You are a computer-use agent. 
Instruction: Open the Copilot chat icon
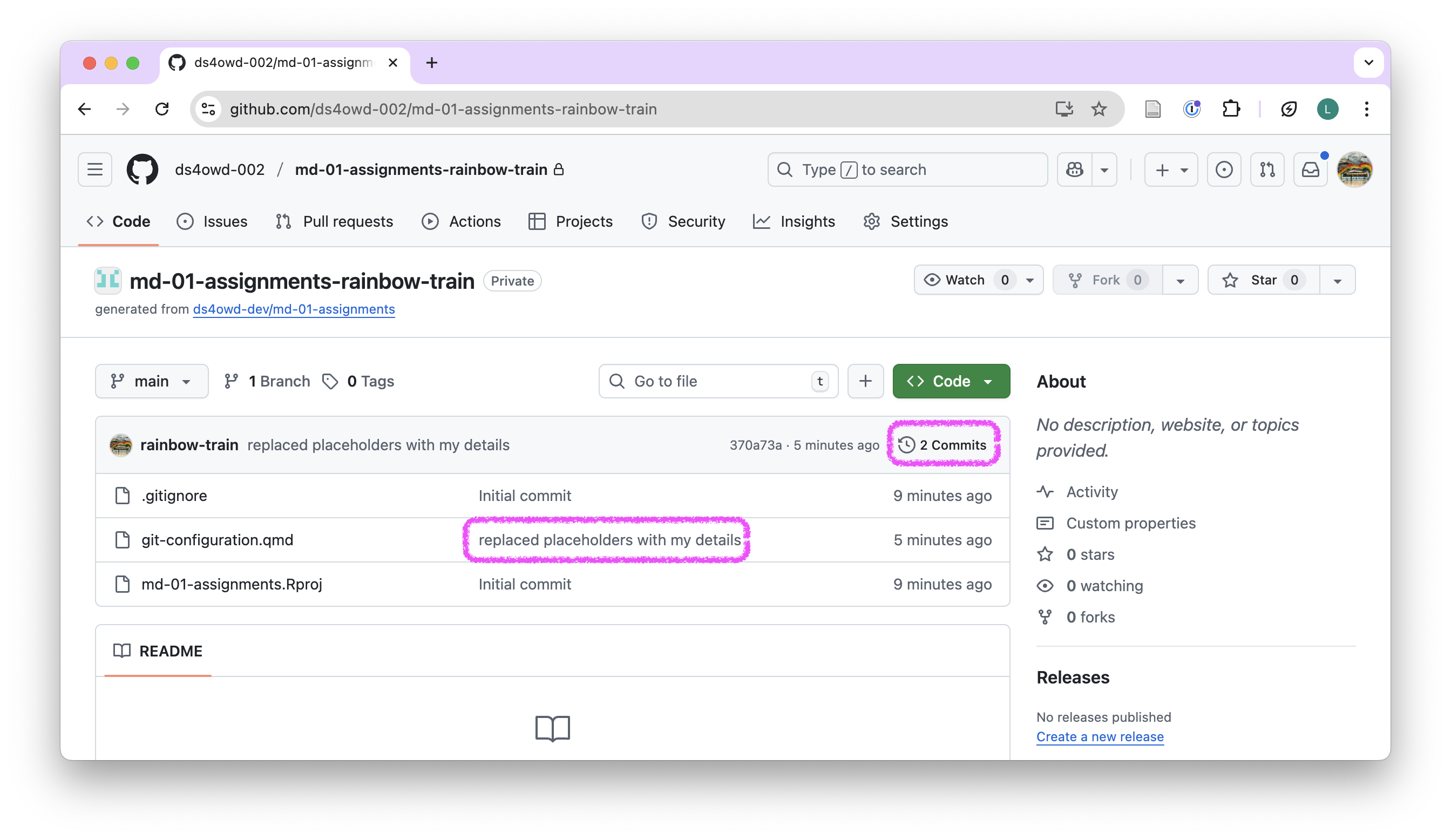click(x=1074, y=170)
